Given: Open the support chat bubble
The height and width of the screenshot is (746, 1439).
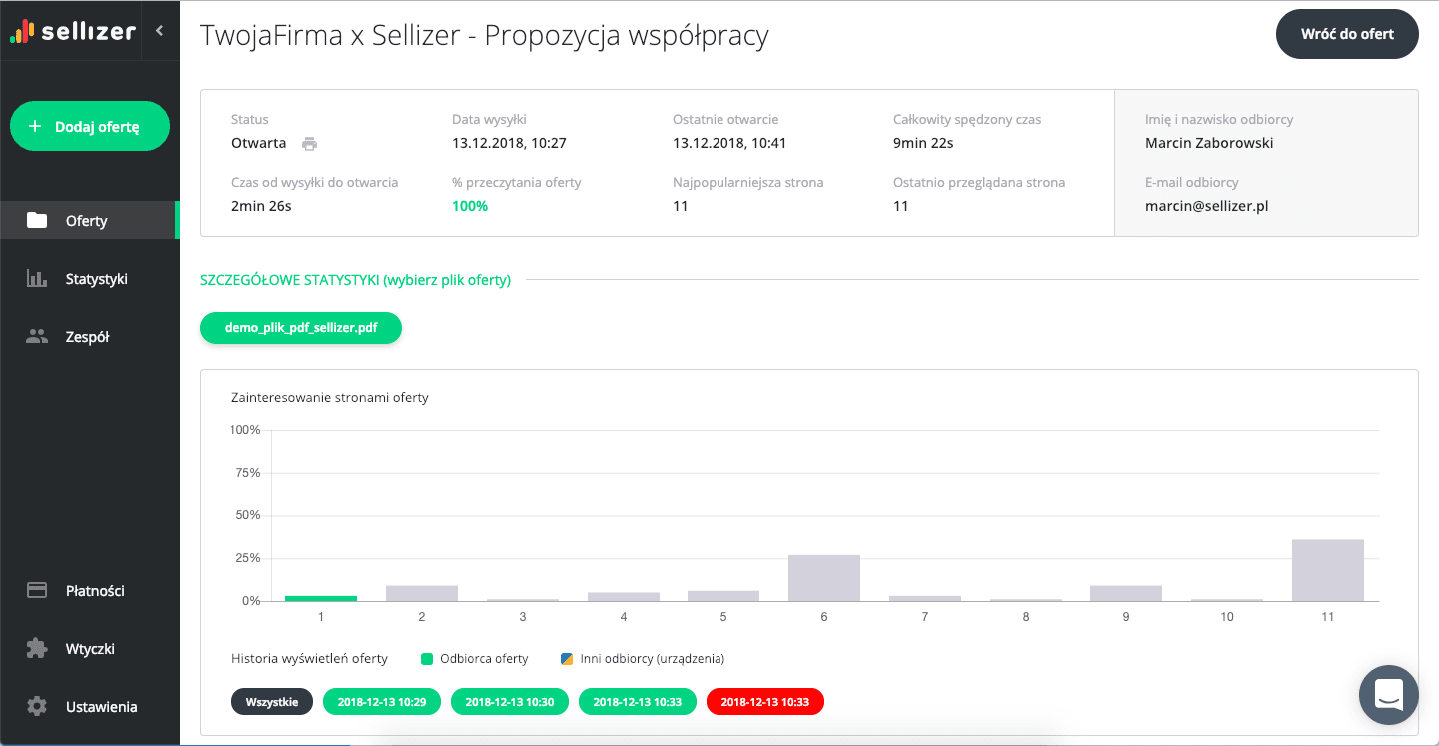Looking at the screenshot, I should [x=1388, y=695].
